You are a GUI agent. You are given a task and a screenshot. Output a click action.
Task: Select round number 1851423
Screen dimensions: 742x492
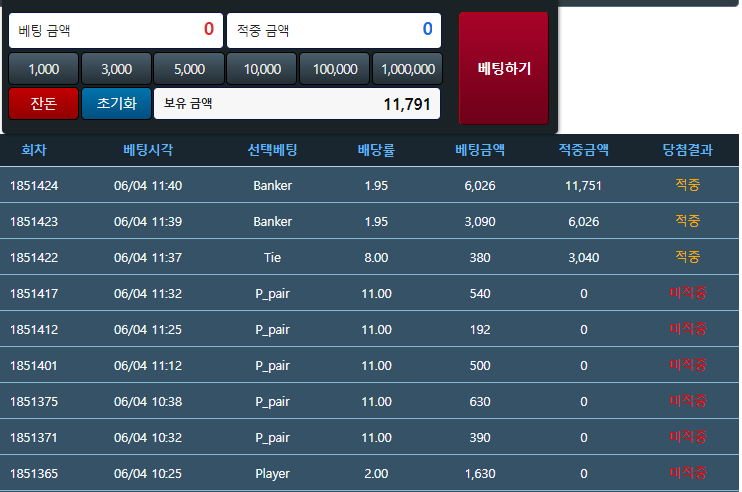(34, 221)
